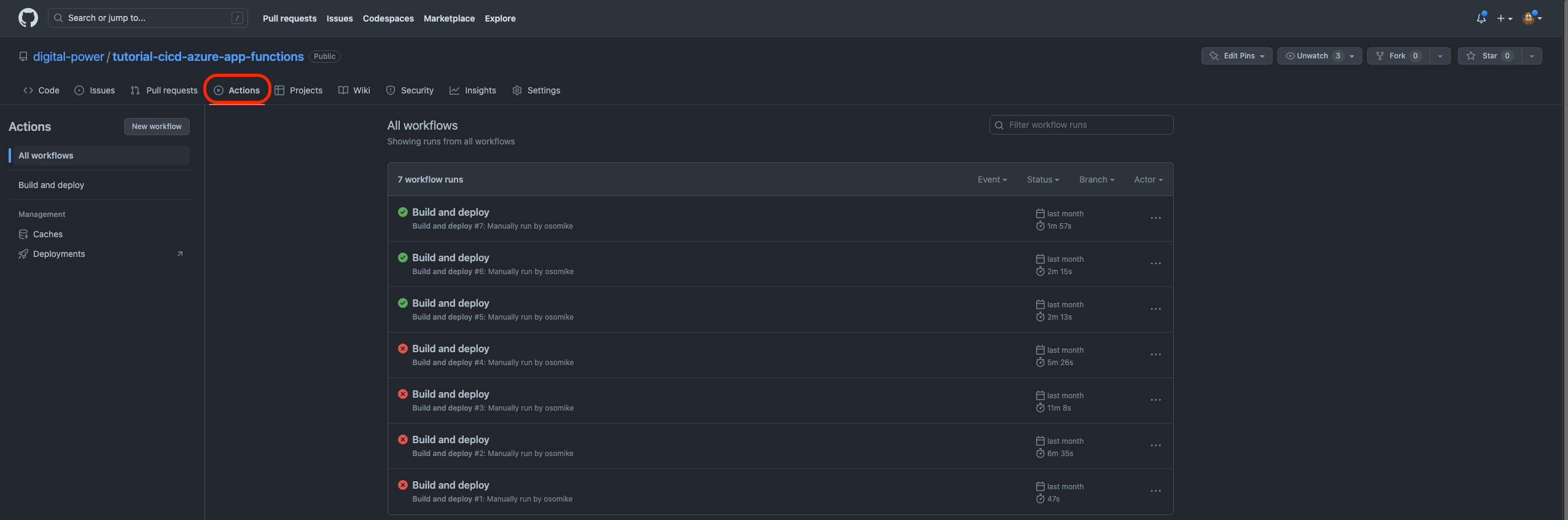Open the digital-power organization link
Screen dimensions: 1568x520
click(x=68, y=57)
